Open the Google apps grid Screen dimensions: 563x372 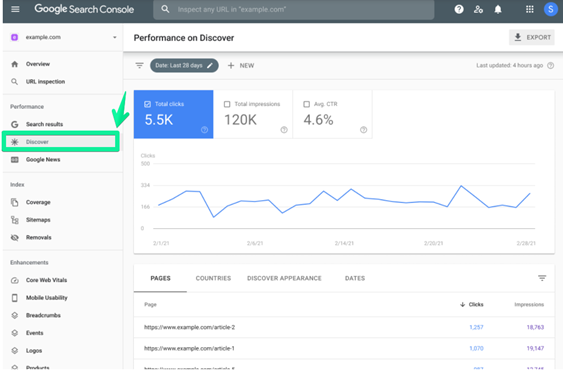[529, 9]
